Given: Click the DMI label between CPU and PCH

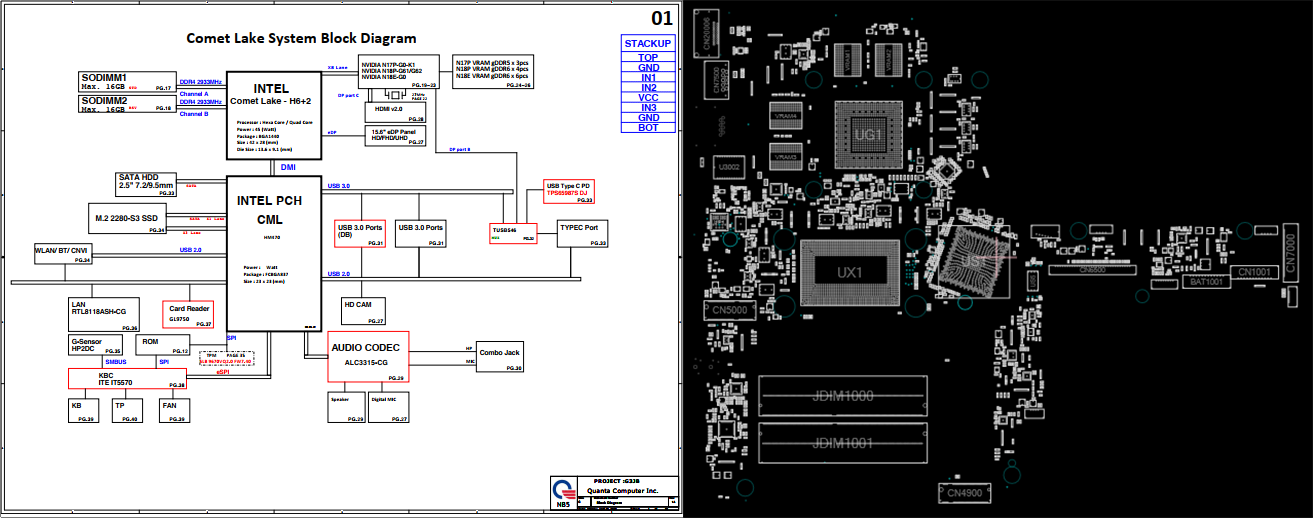Looking at the screenshot, I should [x=288, y=167].
